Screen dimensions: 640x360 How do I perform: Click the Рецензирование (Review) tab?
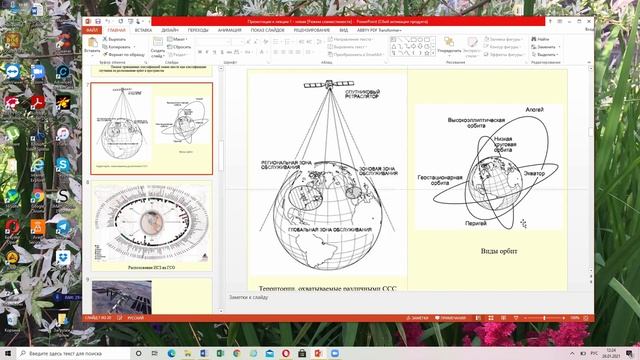click(311, 30)
